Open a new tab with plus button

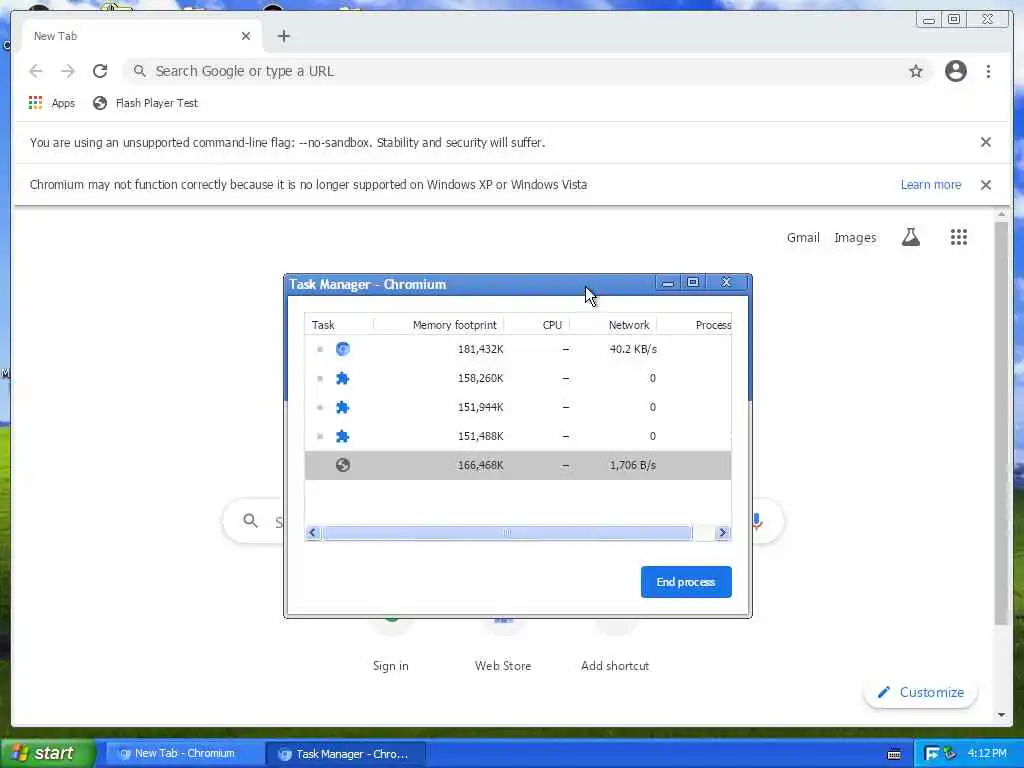pyautogui.click(x=283, y=36)
